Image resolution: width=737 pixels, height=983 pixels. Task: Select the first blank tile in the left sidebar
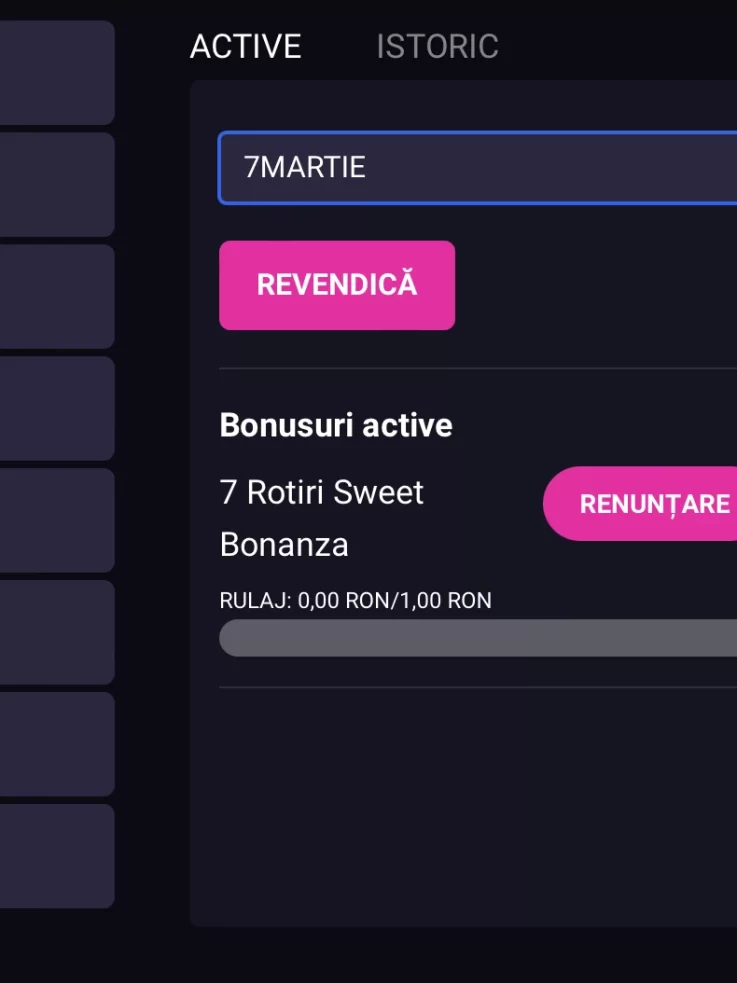[x=57, y=73]
